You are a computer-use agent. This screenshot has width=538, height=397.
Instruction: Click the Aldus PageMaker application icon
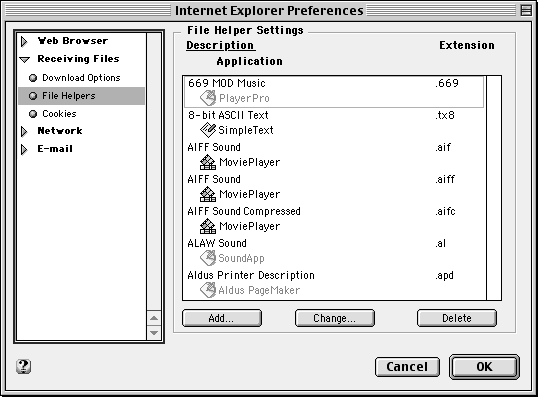pos(208,290)
